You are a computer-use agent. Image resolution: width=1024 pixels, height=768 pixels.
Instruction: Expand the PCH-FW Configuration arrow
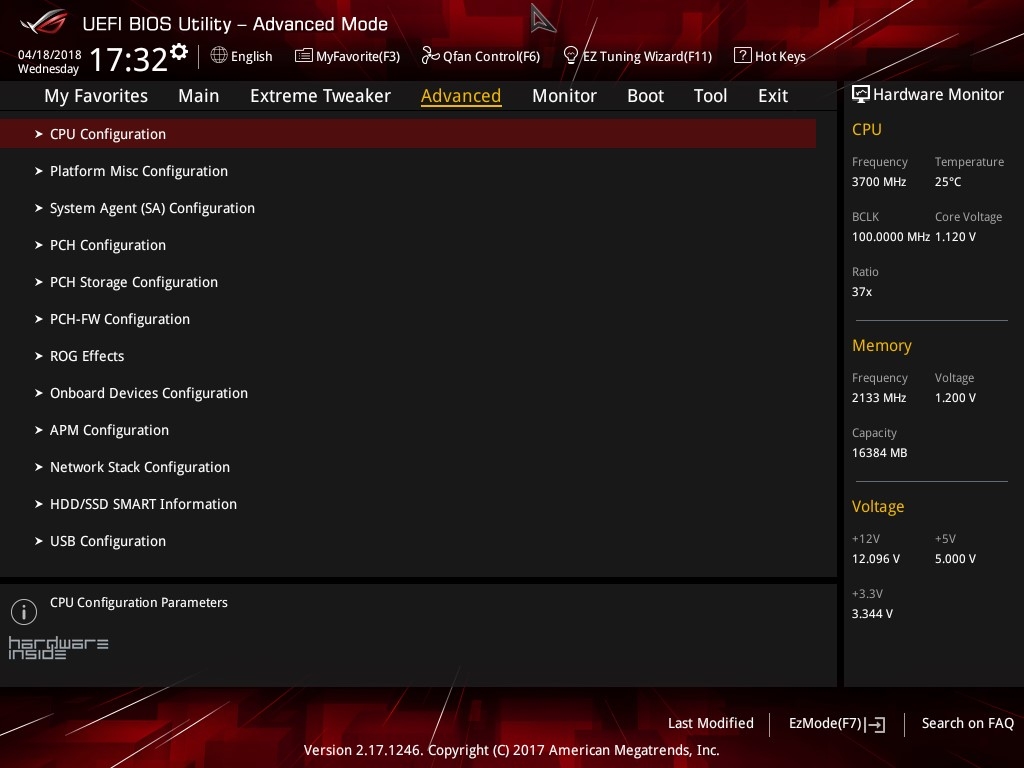[x=39, y=319]
